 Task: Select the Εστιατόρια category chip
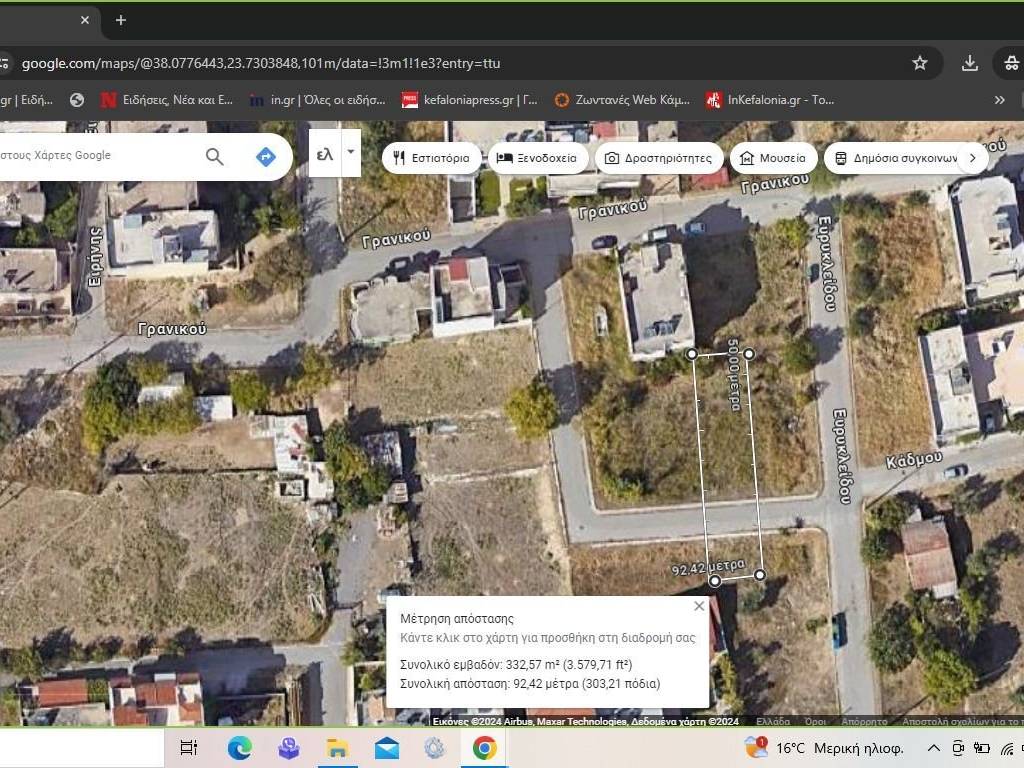[432, 158]
